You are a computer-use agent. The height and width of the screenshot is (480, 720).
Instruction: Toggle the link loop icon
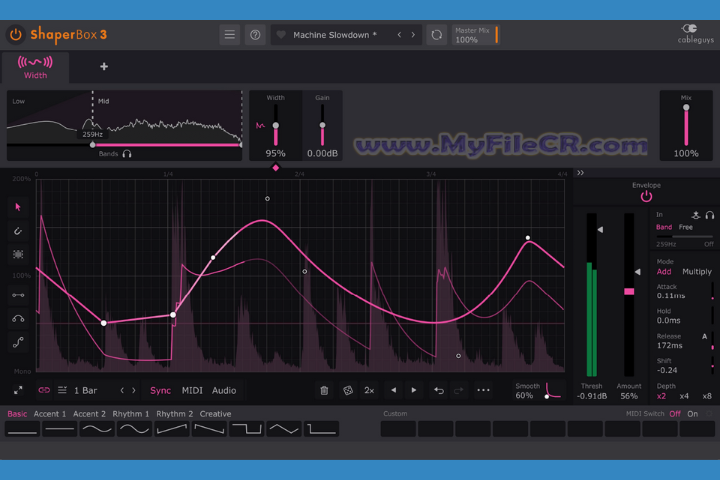[x=44, y=390]
